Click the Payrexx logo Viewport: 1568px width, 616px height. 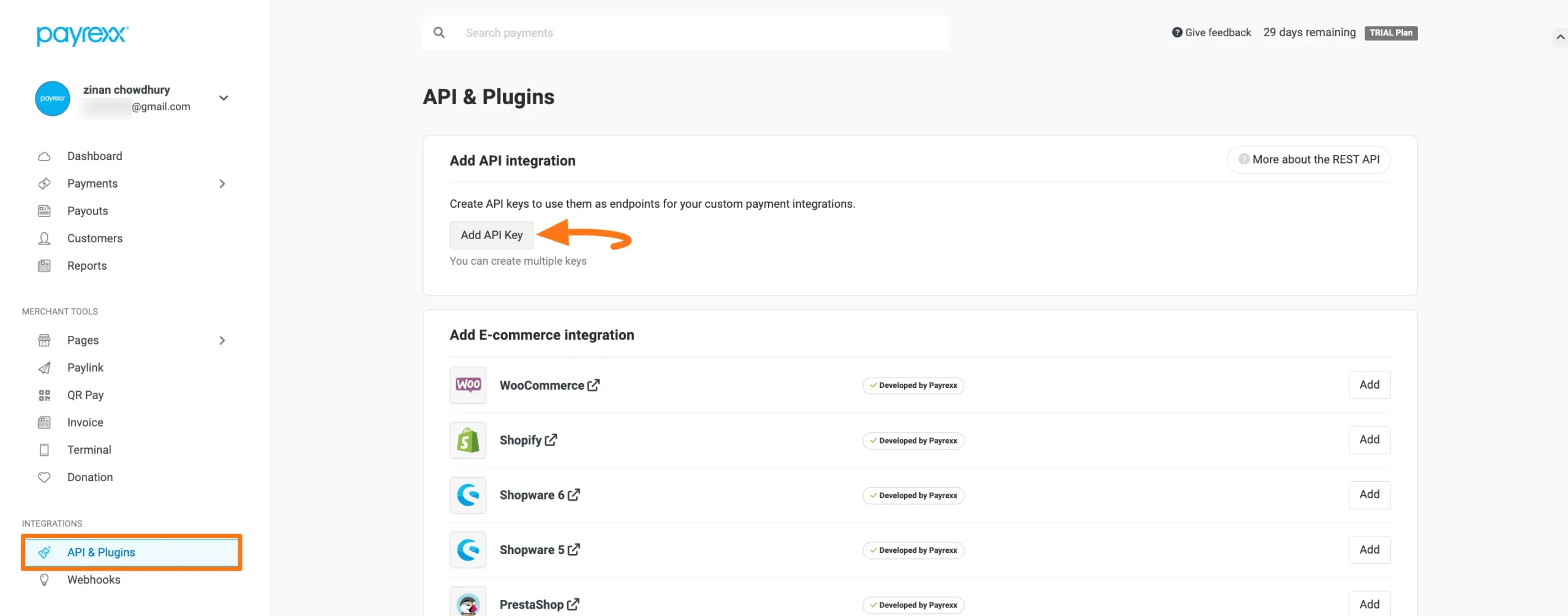82,36
